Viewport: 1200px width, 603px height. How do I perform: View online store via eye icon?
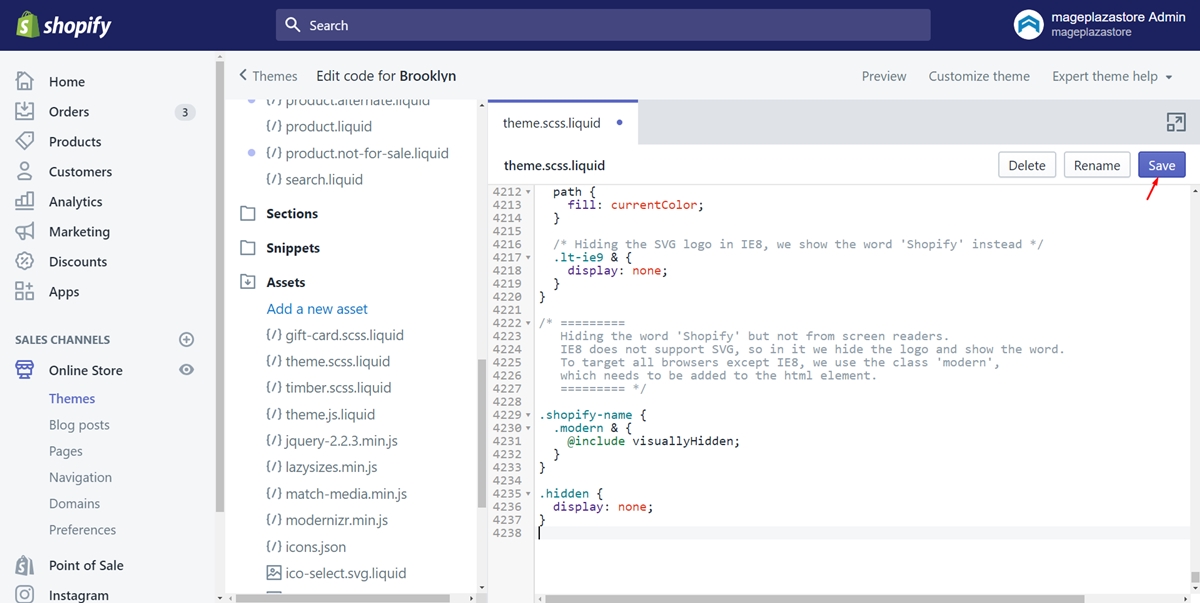coord(186,370)
